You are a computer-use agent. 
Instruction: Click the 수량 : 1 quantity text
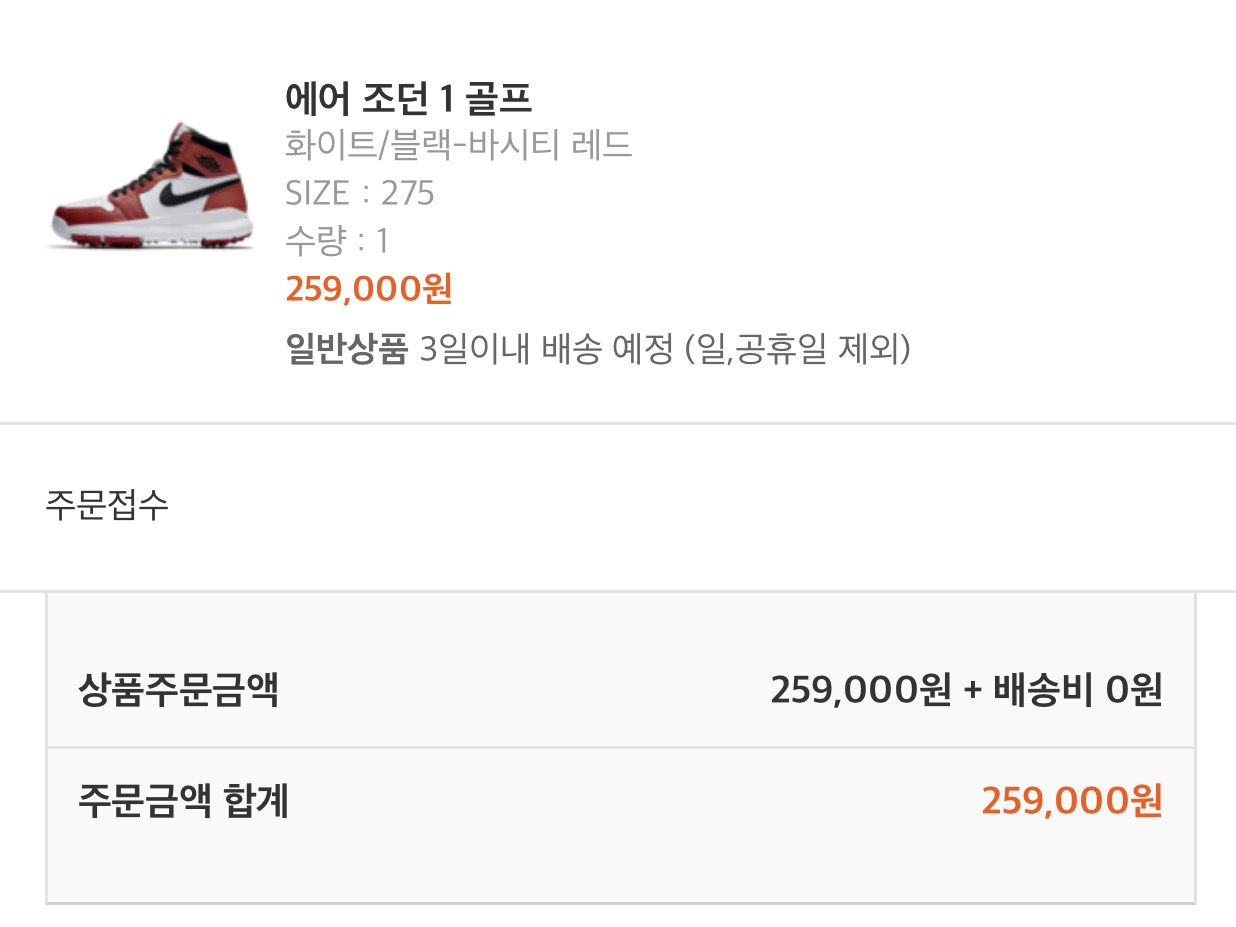pyautogui.click(x=337, y=240)
